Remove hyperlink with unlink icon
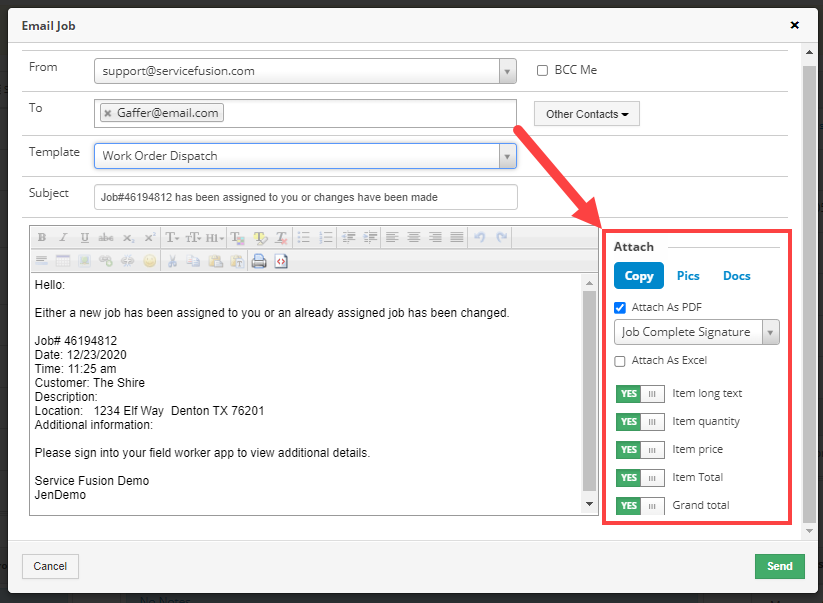 point(128,261)
